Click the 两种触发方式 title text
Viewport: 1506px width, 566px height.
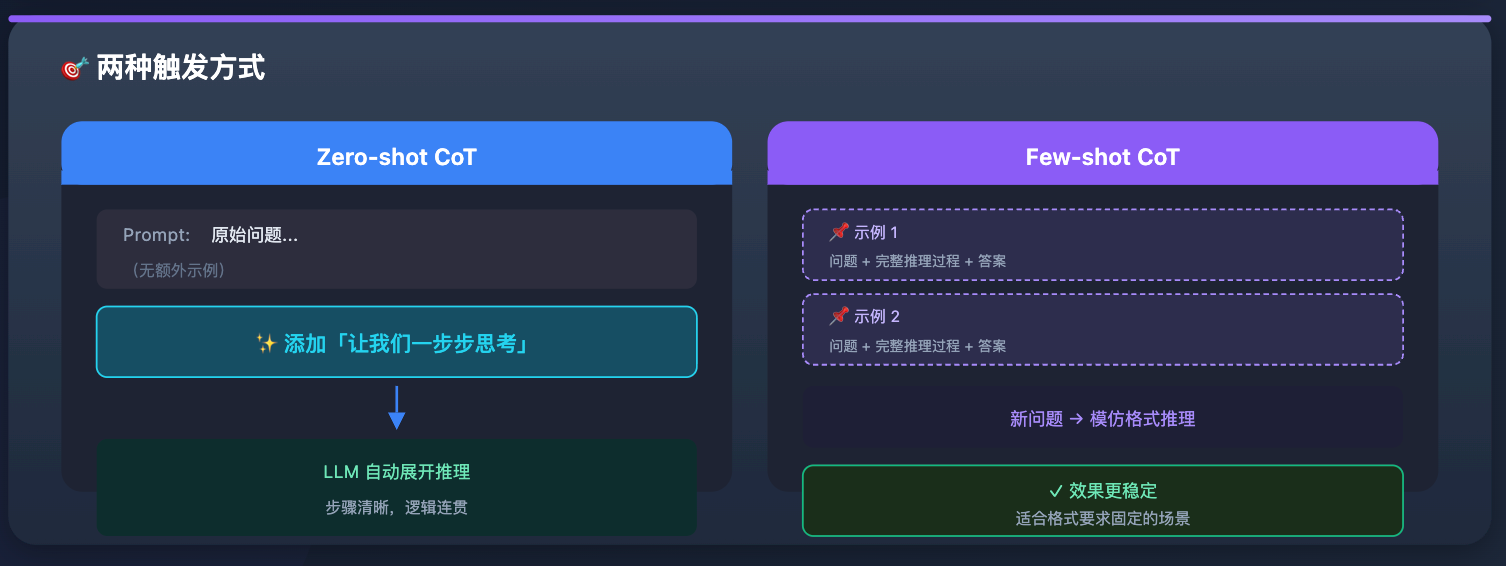[180, 69]
